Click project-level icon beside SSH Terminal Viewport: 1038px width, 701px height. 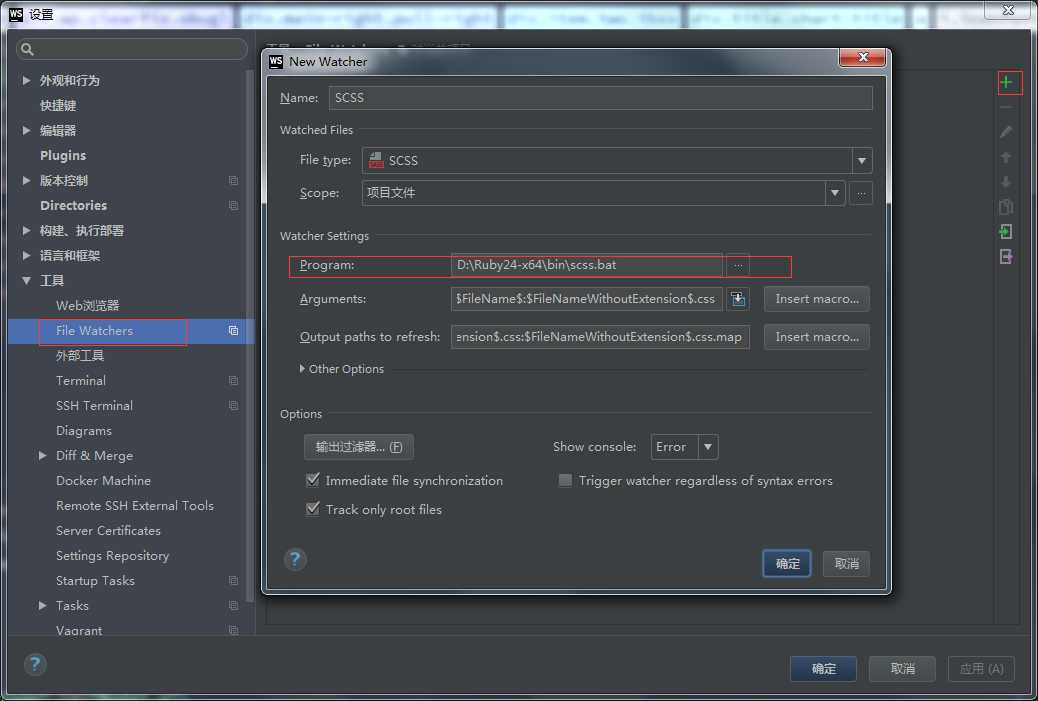(x=233, y=405)
